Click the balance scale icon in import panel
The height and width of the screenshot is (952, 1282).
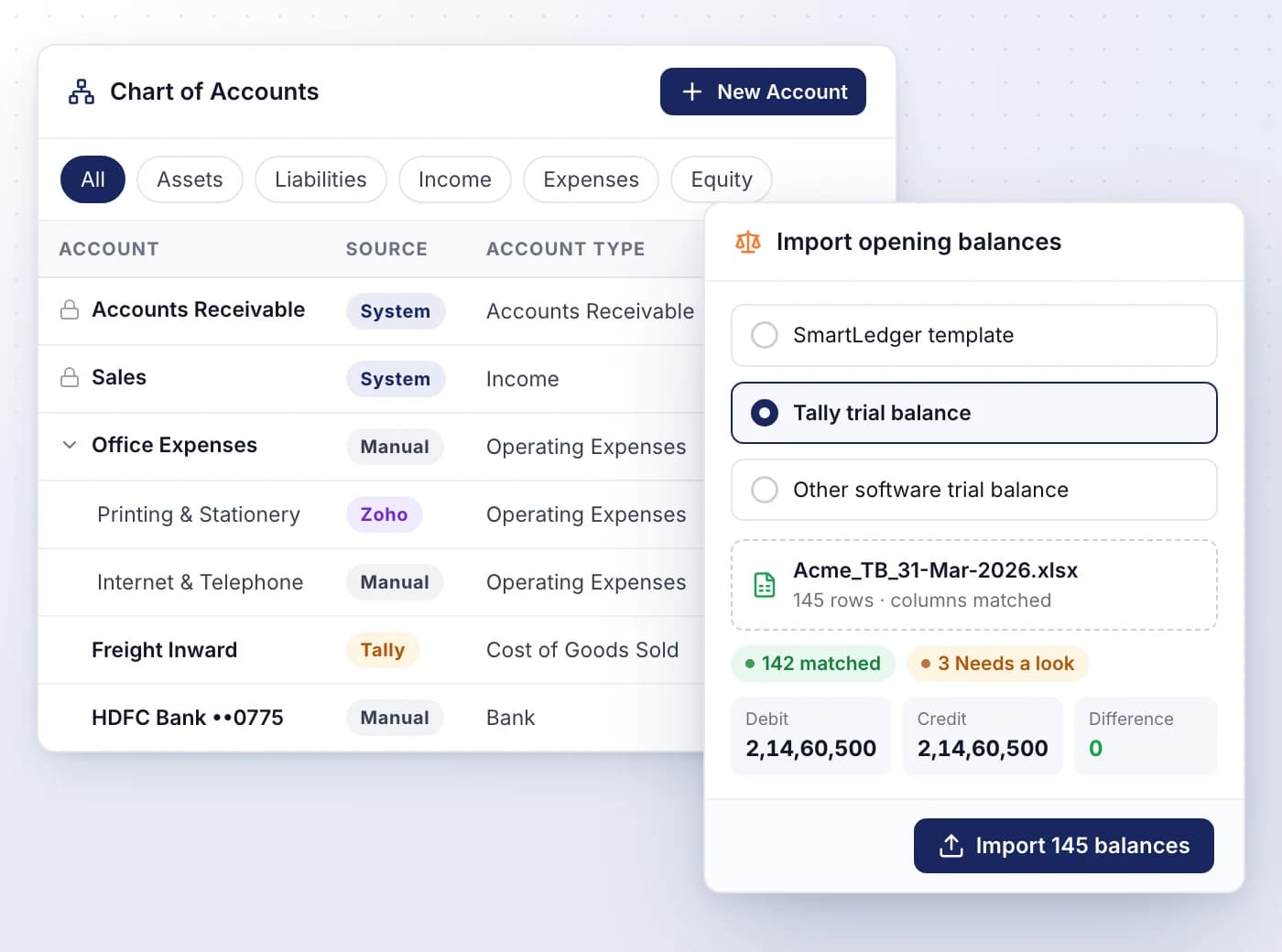point(748,242)
